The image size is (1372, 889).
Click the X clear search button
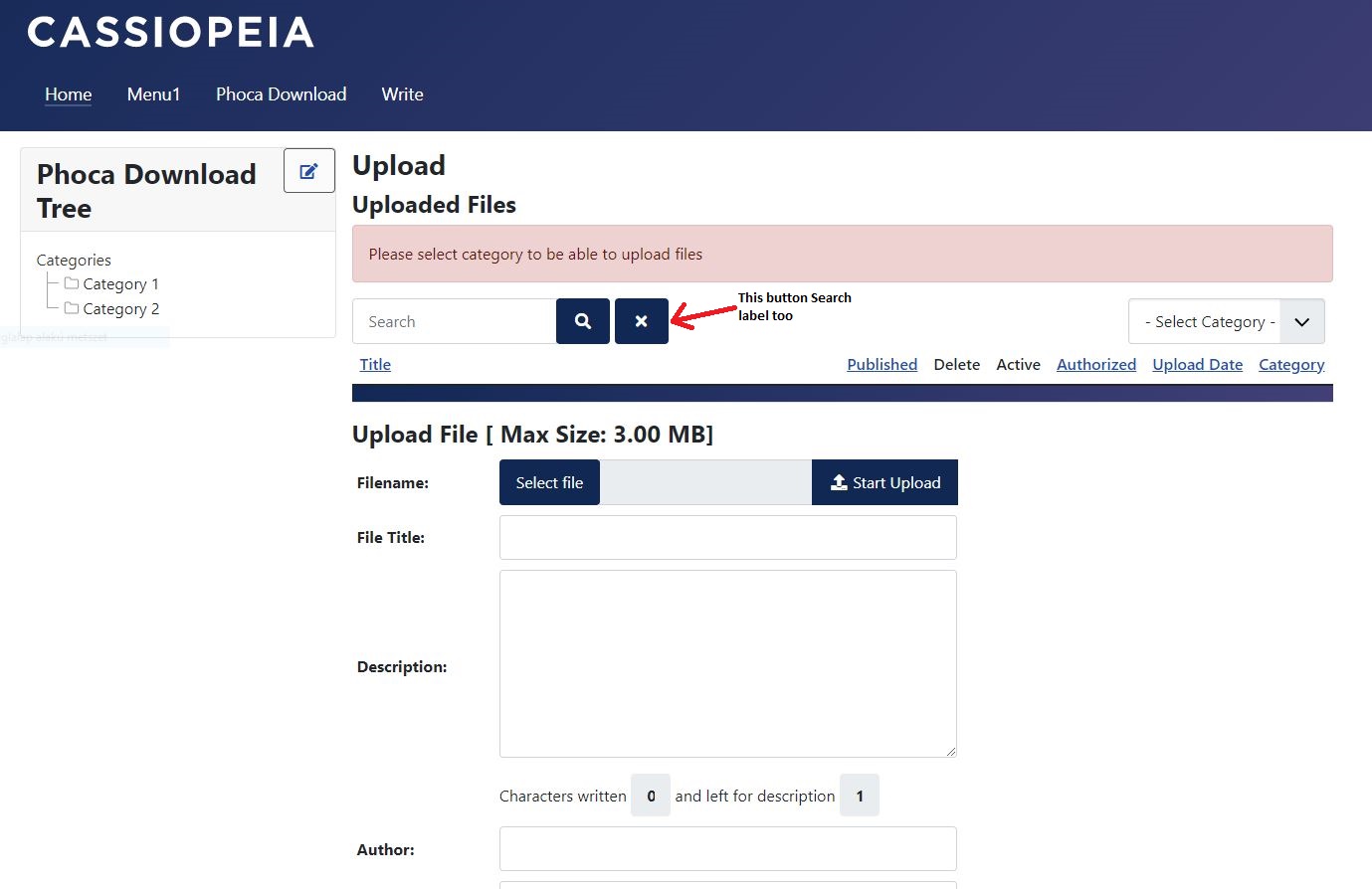(642, 321)
